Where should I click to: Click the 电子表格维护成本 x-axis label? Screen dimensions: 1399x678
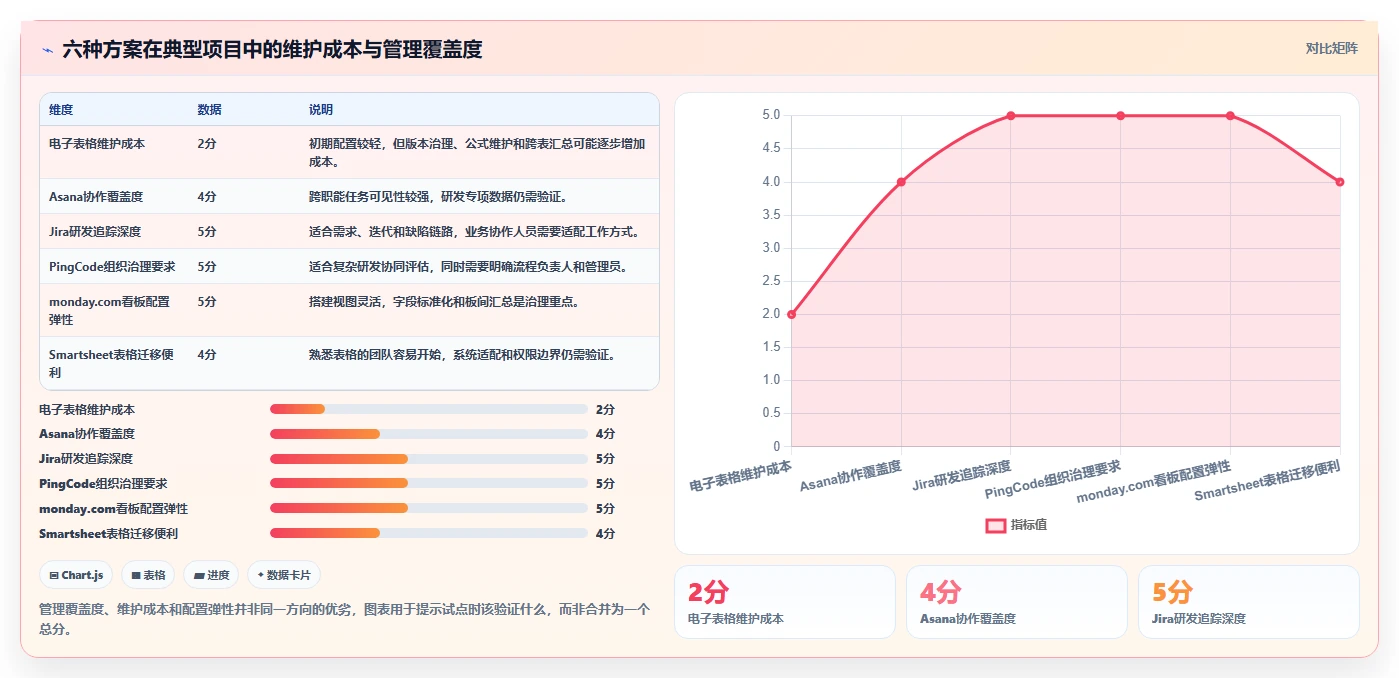741,476
